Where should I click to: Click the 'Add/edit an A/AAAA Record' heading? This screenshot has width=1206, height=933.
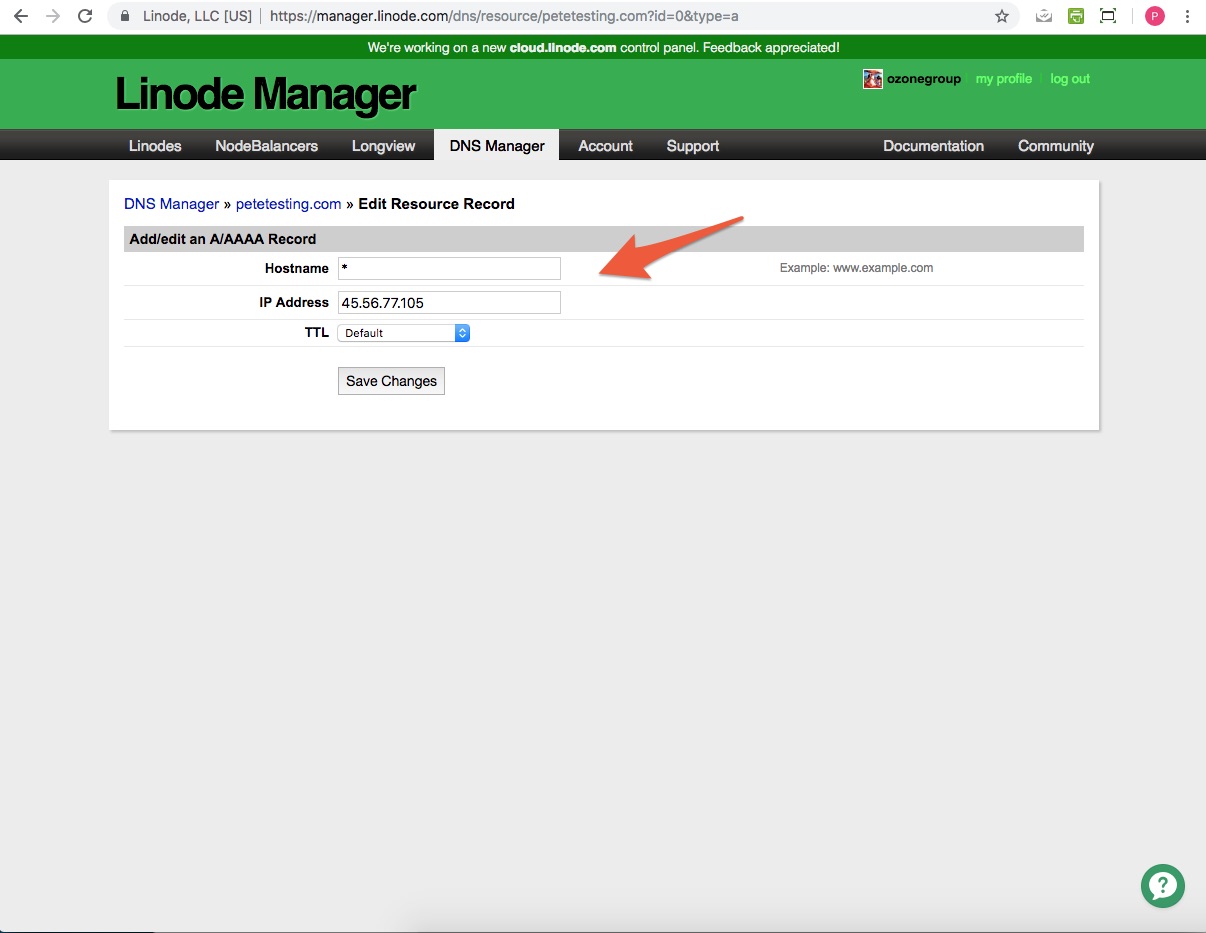tap(223, 239)
